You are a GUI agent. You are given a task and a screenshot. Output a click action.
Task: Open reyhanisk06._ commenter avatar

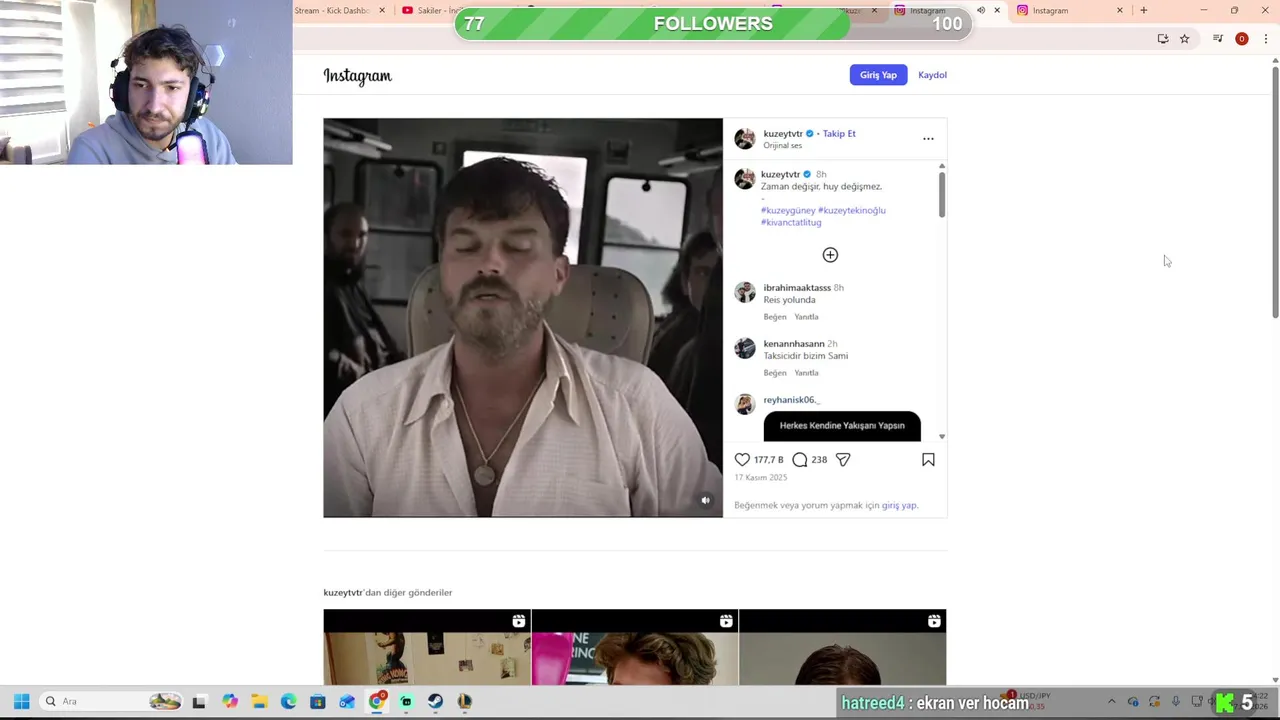(x=745, y=404)
